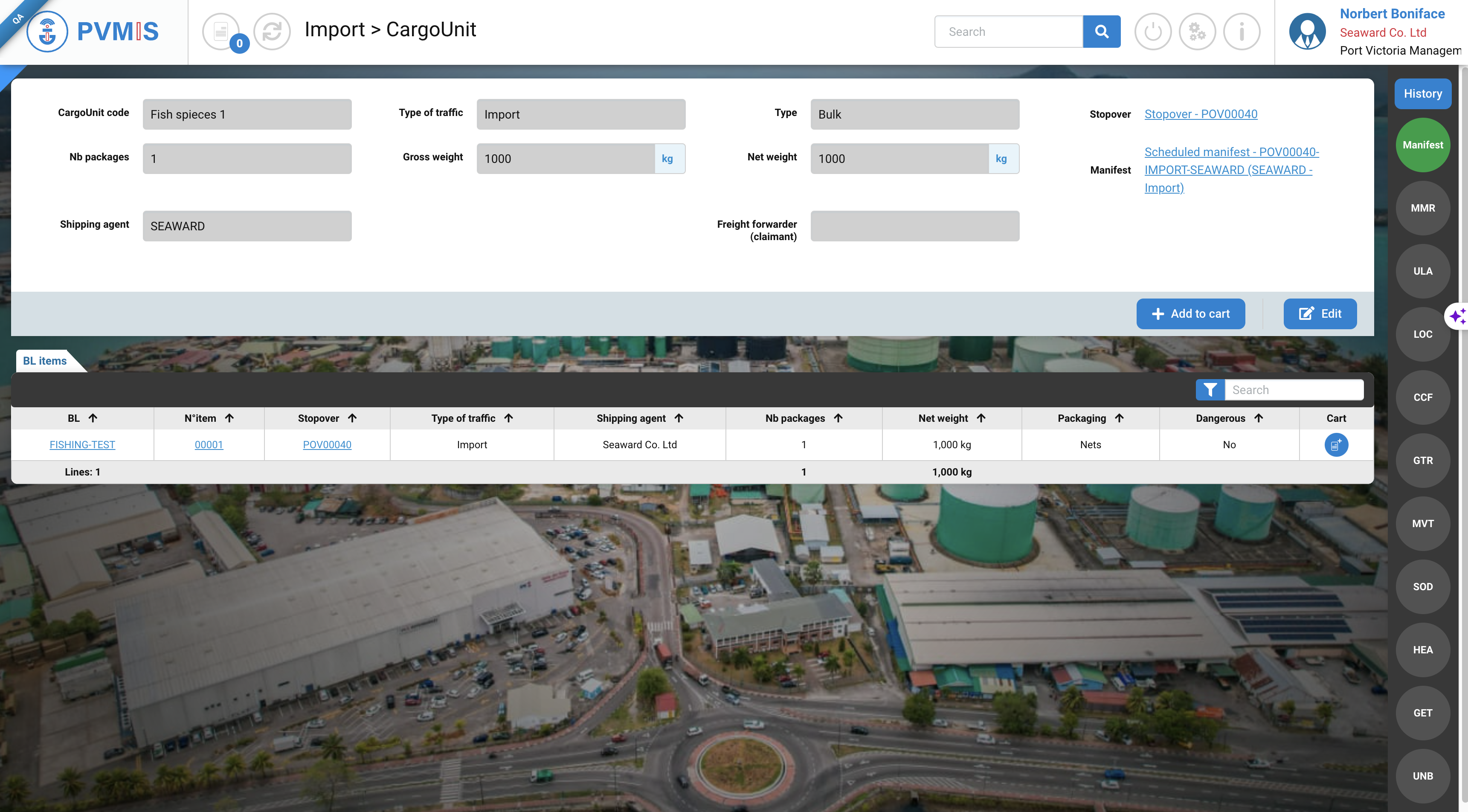
Task: Click the info circle icon
Action: click(x=1241, y=31)
